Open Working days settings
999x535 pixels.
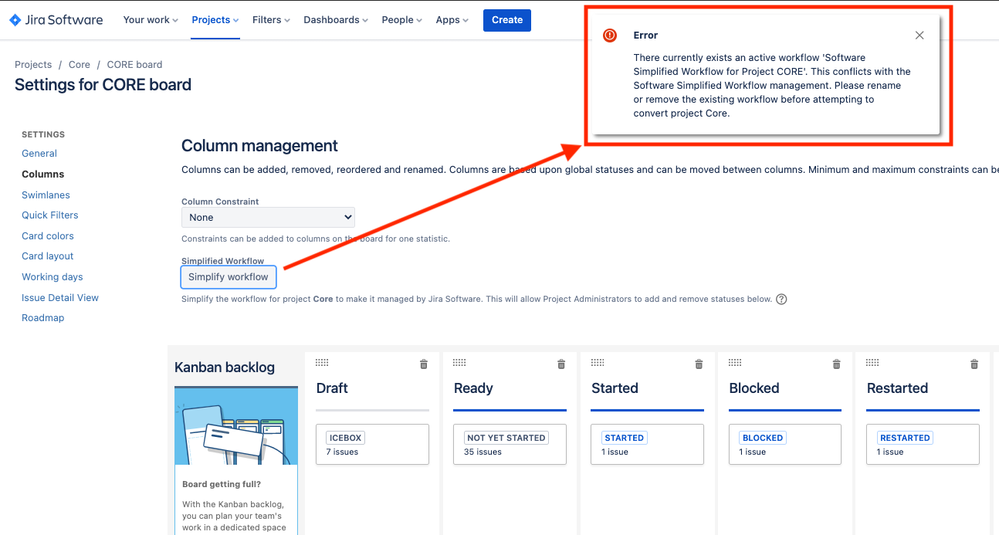[52, 277]
